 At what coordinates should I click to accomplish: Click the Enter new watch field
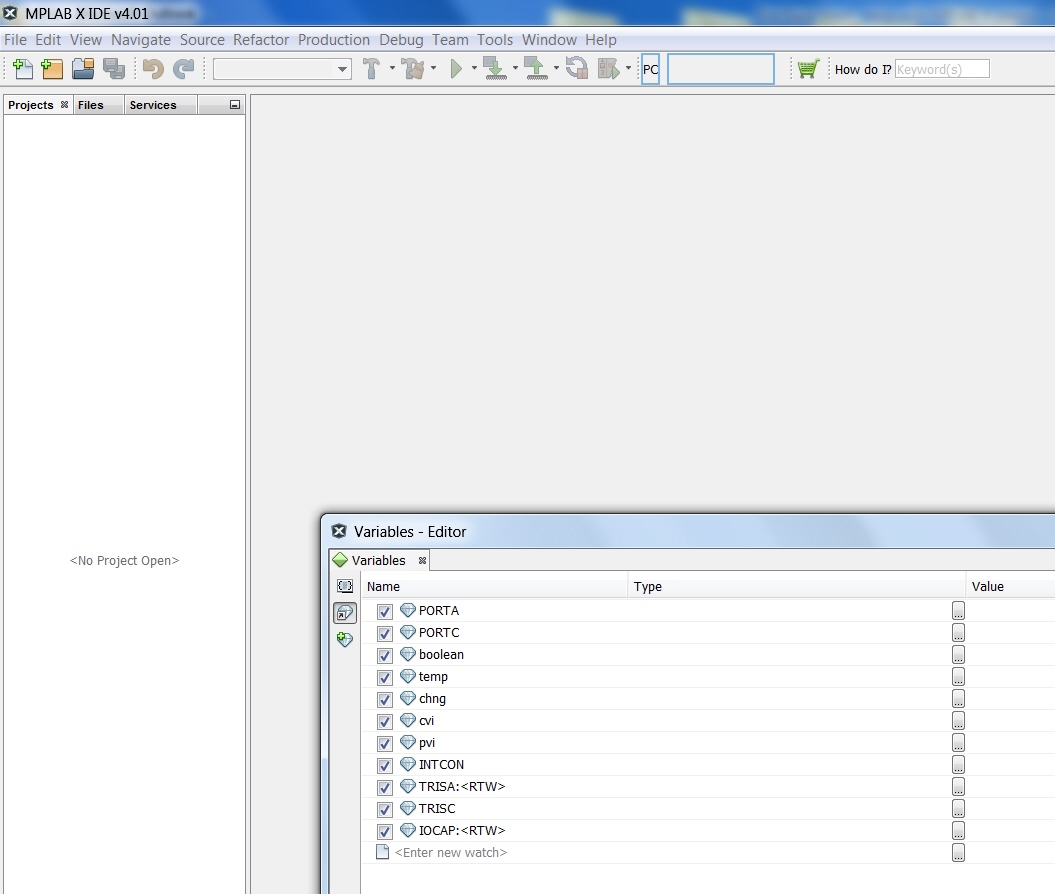(451, 852)
